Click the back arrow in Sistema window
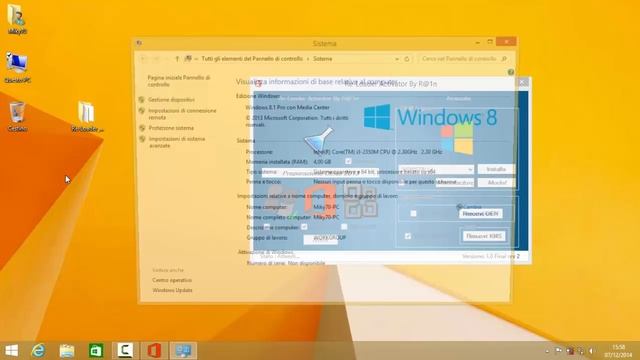640x360 pixels. [x=144, y=59]
